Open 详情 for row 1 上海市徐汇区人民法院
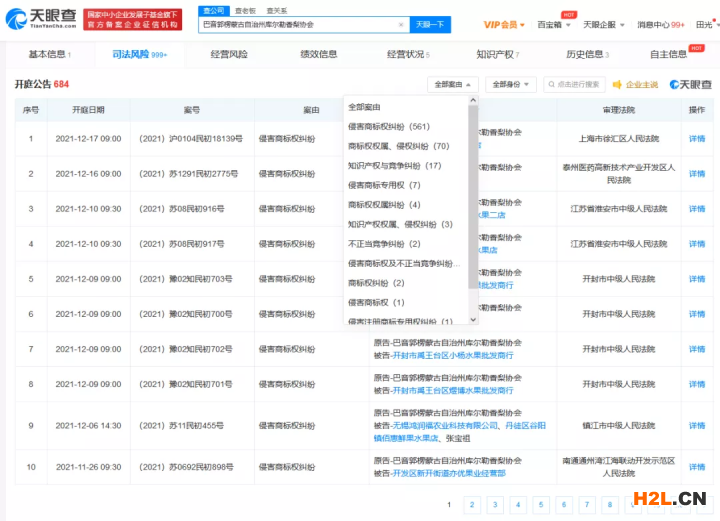This screenshot has width=720, height=521. [x=697, y=139]
